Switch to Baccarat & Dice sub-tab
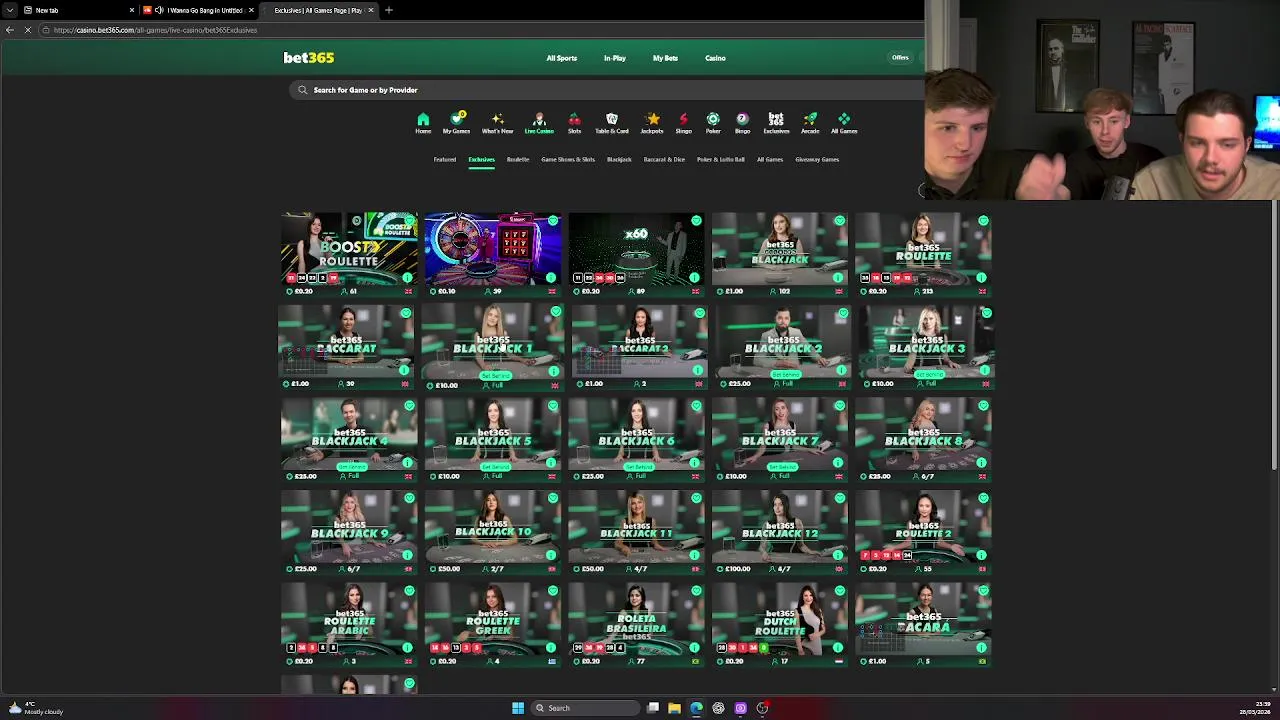Image resolution: width=1280 pixels, height=720 pixels. coord(664,160)
